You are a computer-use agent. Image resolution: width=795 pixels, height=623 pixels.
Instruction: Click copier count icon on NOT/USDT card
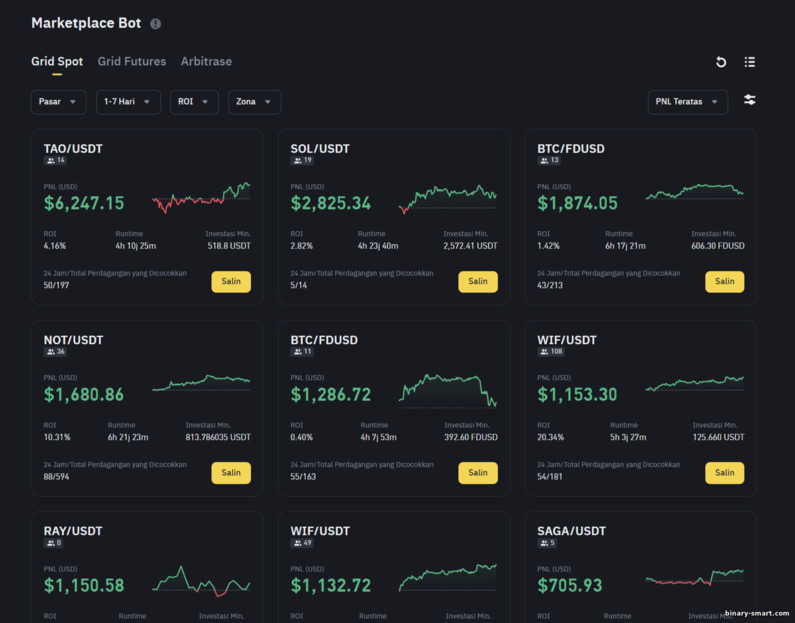coord(51,352)
